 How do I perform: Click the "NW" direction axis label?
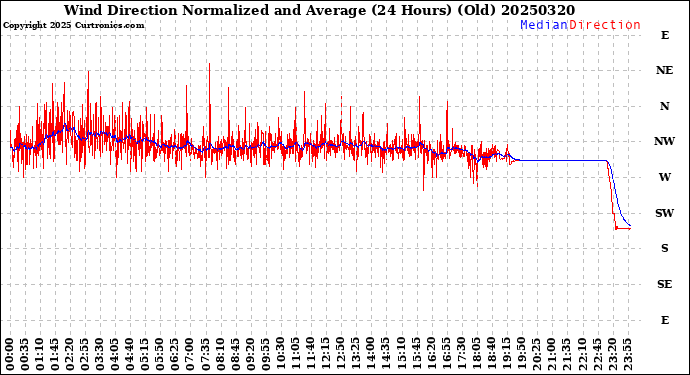coord(664,141)
